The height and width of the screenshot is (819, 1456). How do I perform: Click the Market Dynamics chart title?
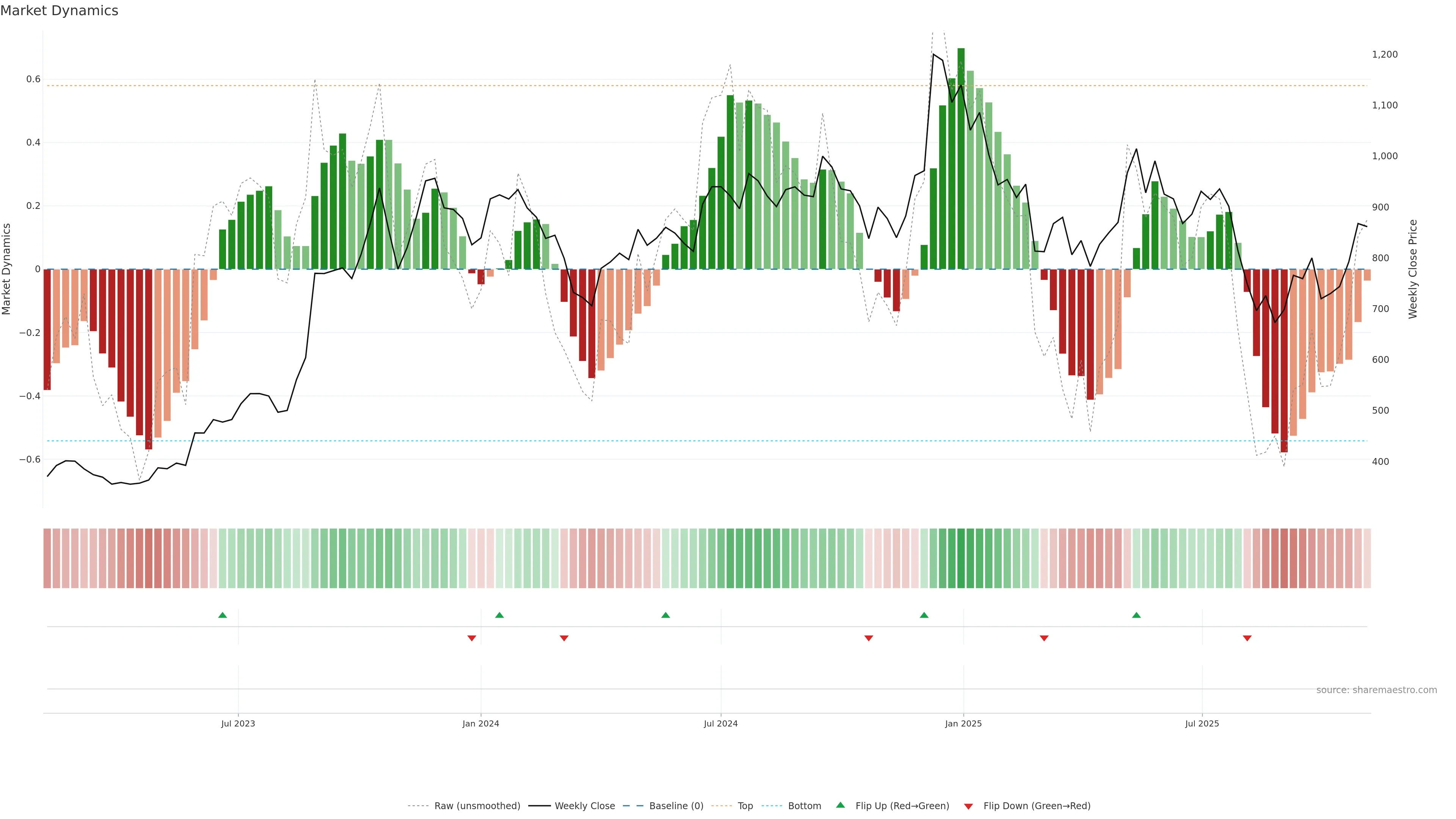point(60,11)
